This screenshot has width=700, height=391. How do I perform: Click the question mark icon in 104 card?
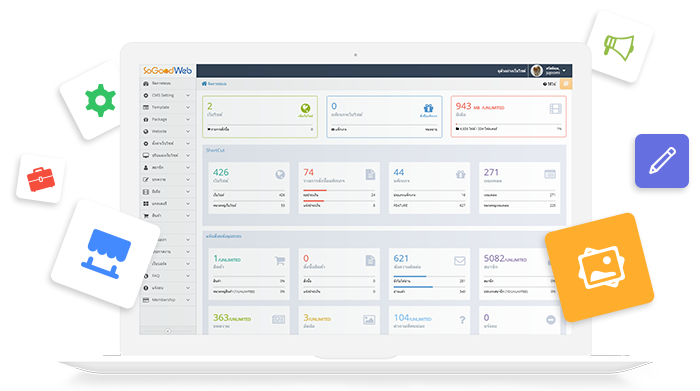(x=462, y=320)
